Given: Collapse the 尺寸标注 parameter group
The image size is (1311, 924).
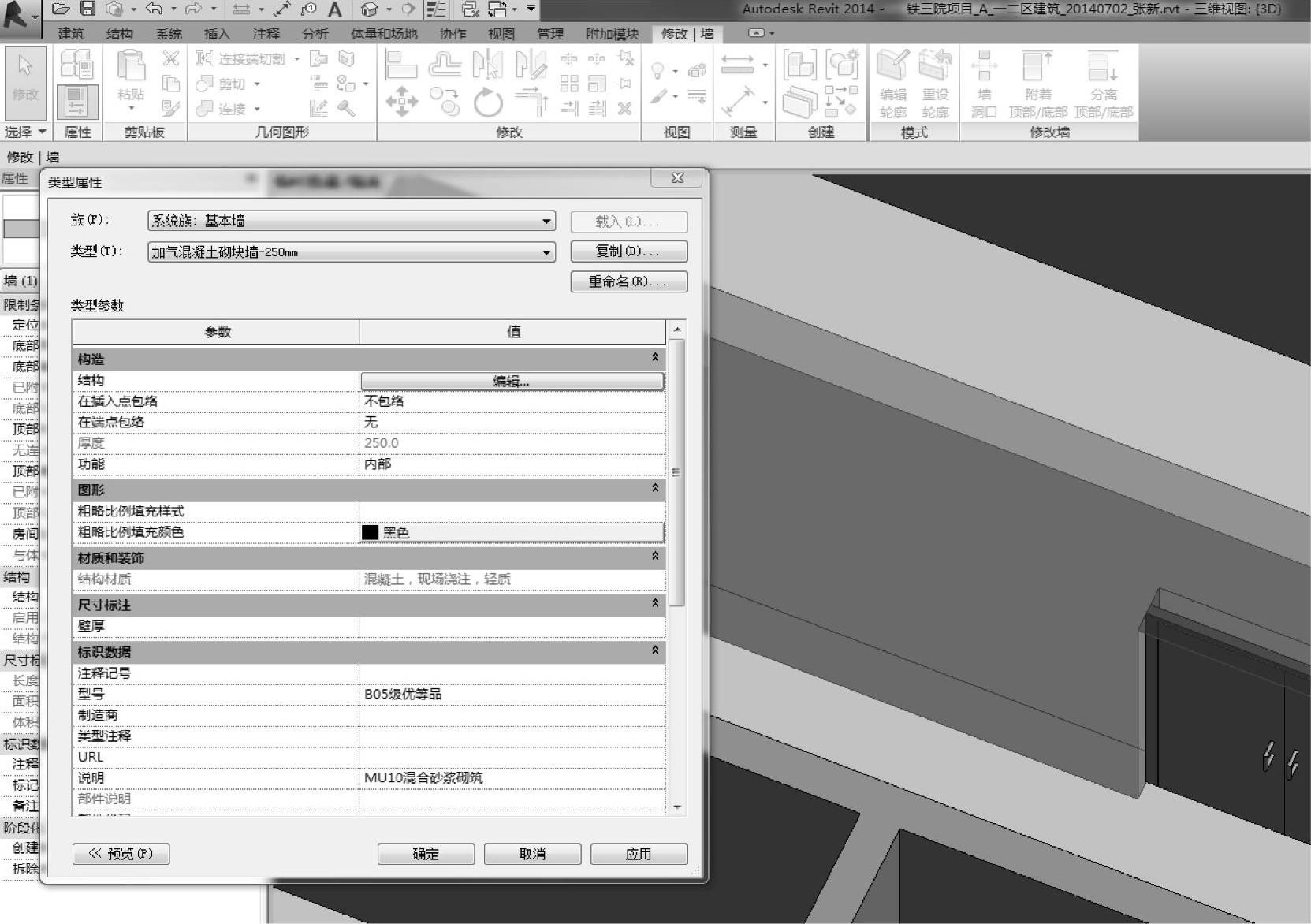Looking at the screenshot, I should (655, 604).
